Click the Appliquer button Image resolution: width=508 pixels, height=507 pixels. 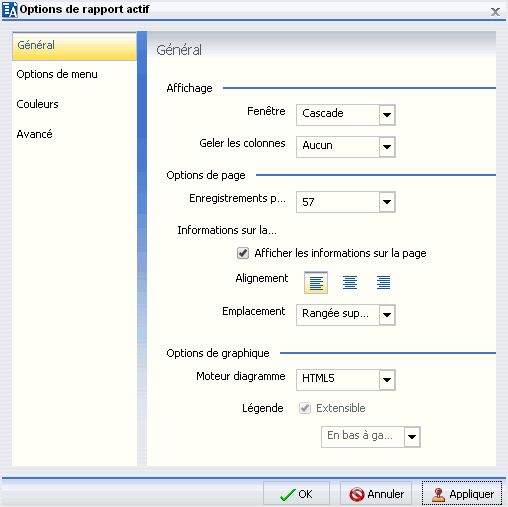click(462, 494)
